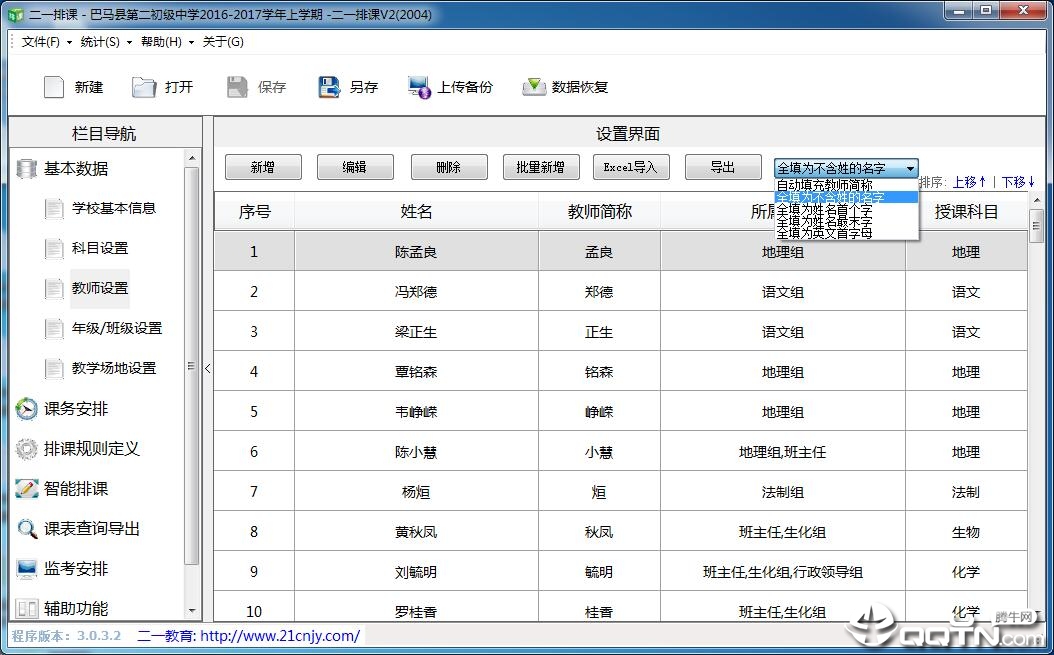Open the 辅助功能 section
Screen dimensions: 1054x655
76,609
